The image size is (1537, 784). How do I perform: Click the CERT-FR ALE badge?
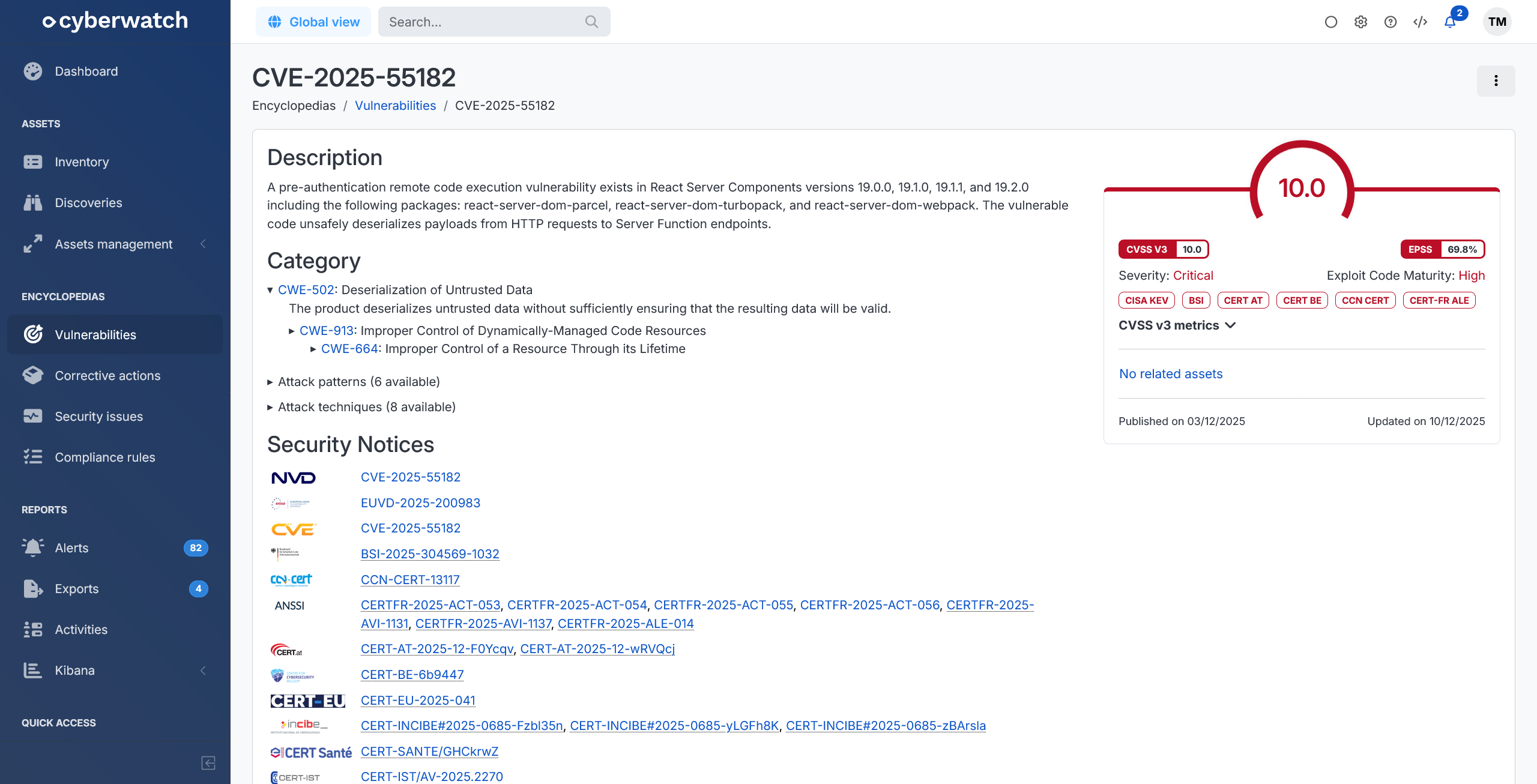tap(1439, 300)
